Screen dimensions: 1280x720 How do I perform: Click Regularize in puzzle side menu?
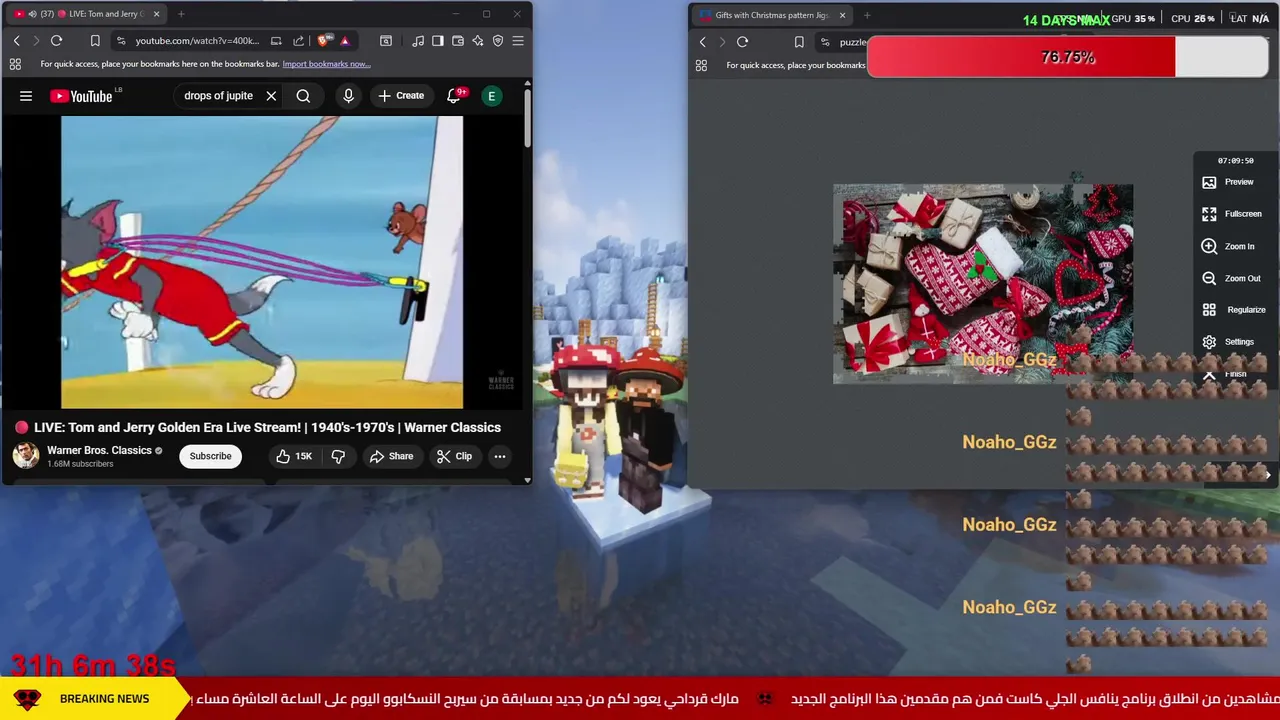(1233, 310)
